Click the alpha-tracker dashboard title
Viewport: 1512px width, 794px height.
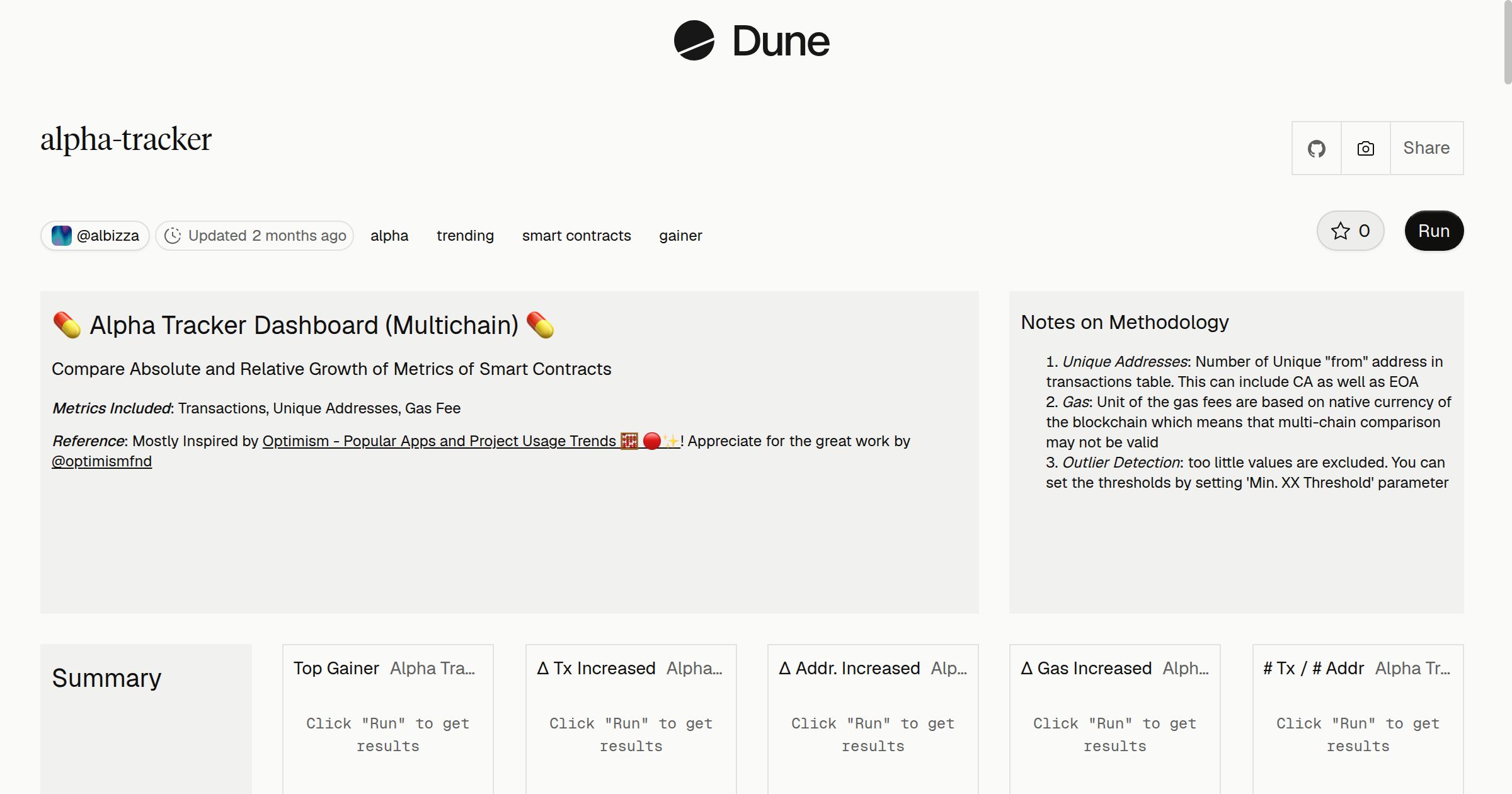(126, 139)
